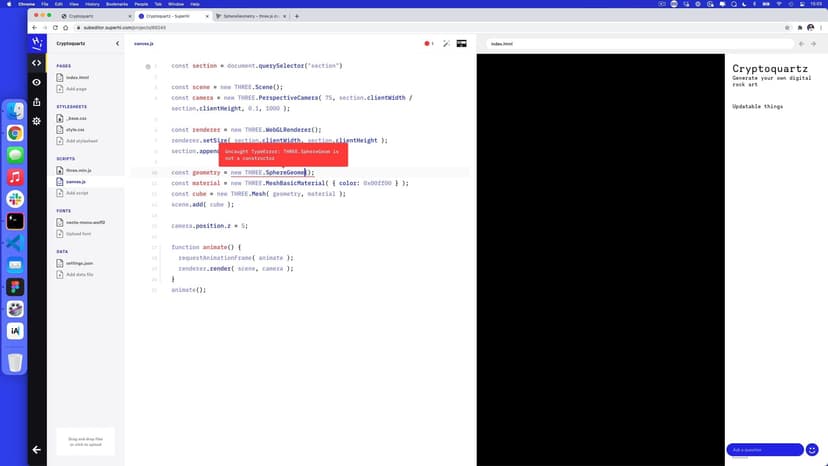Image resolution: width=828 pixels, height=466 pixels.
Task: Open the File menu in menu bar
Action: (45, 4)
